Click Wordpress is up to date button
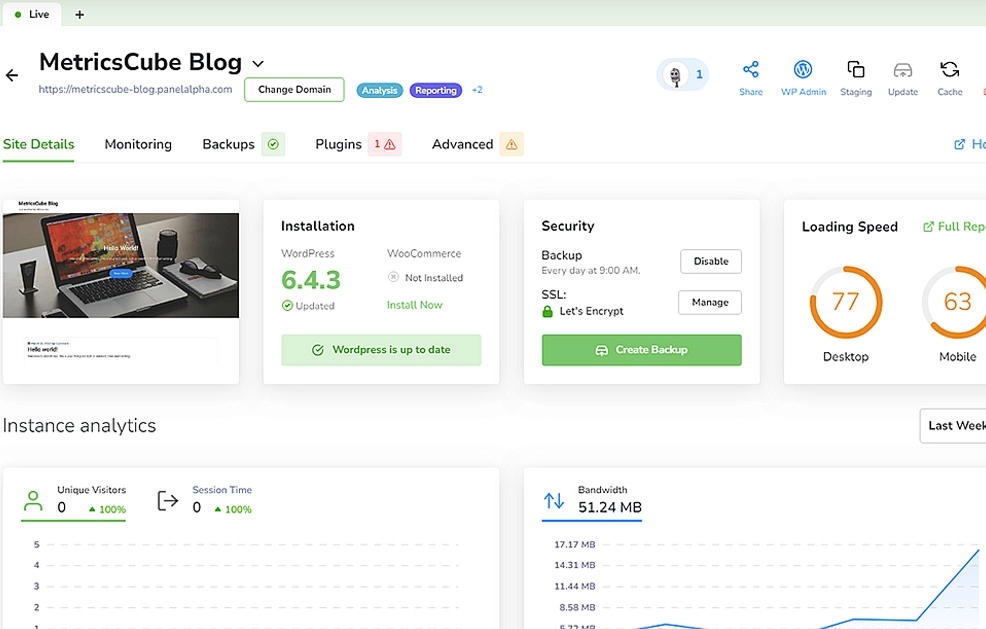 point(381,350)
